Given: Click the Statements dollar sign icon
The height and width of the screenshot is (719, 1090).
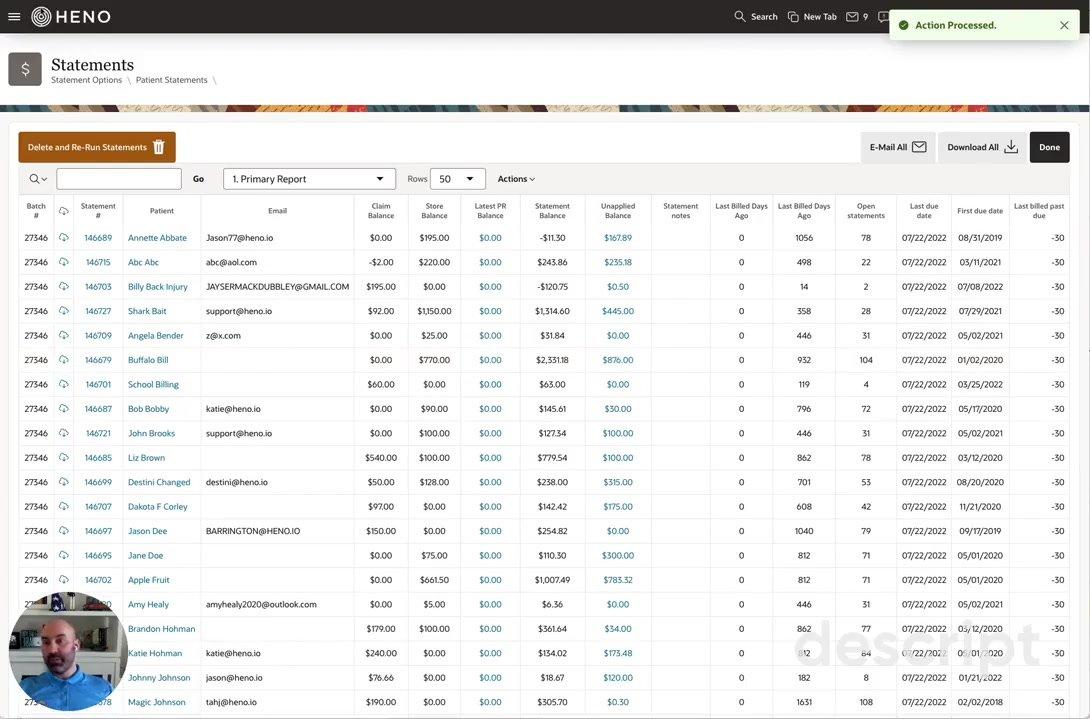Looking at the screenshot, I should [25, 69].
